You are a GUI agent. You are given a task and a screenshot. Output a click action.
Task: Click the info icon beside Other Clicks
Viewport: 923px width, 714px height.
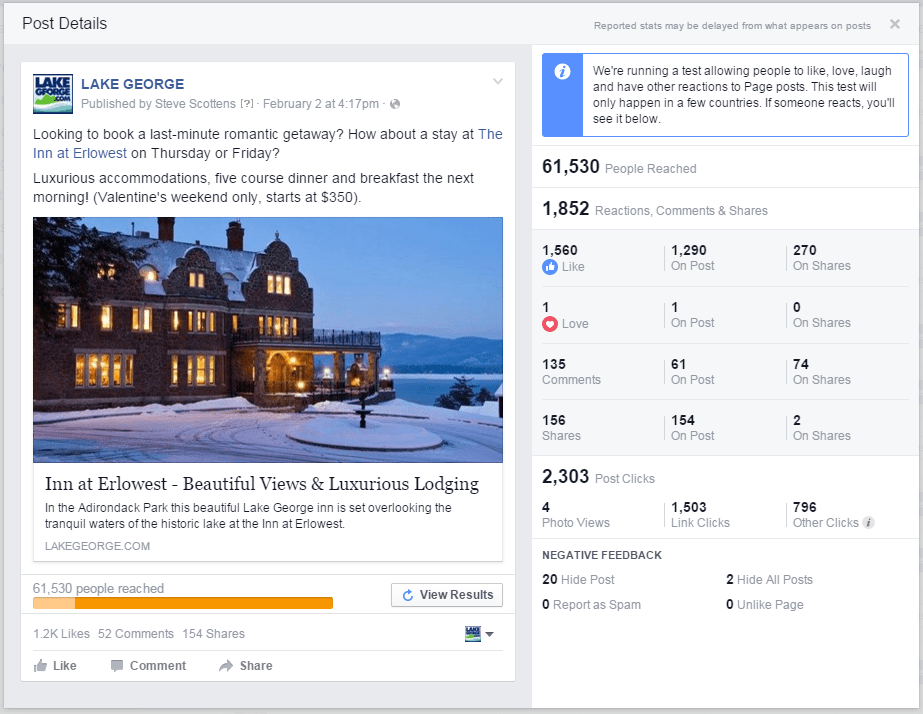[868, 523]
